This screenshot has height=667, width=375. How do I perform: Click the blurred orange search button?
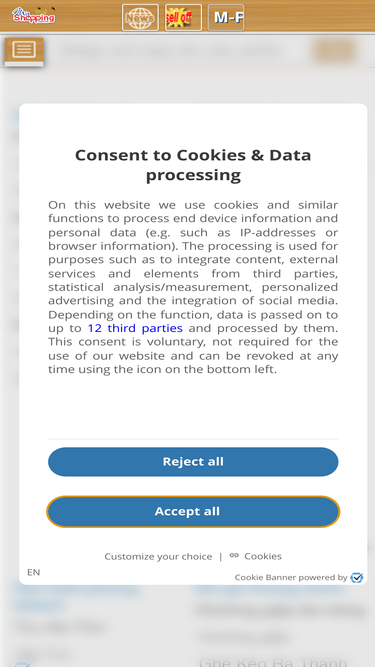tap(335, 51)
